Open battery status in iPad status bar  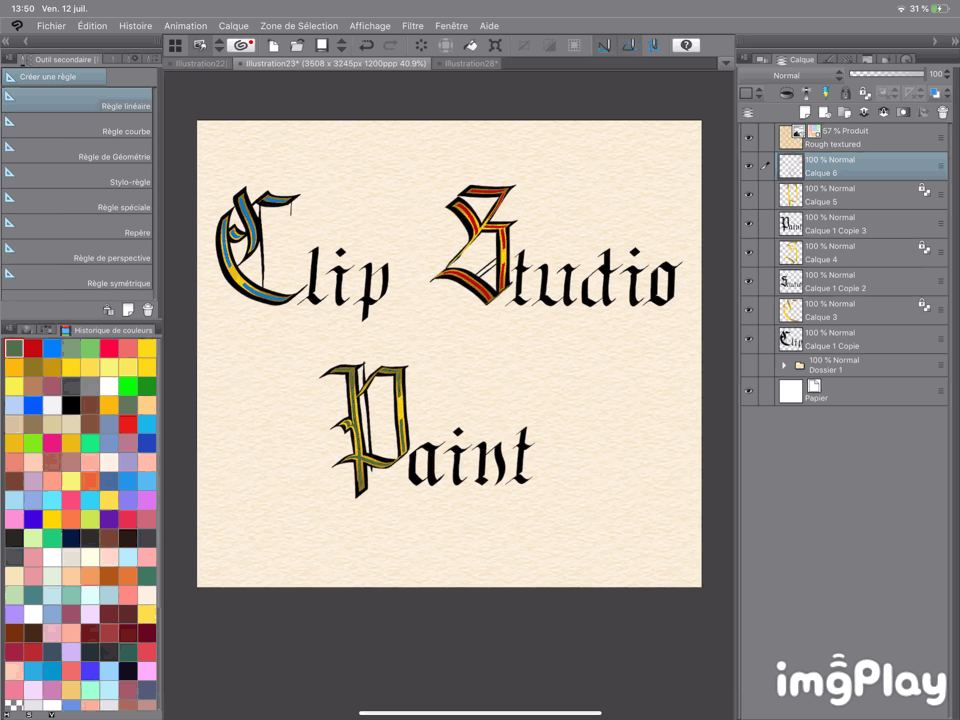click(939, 9)
